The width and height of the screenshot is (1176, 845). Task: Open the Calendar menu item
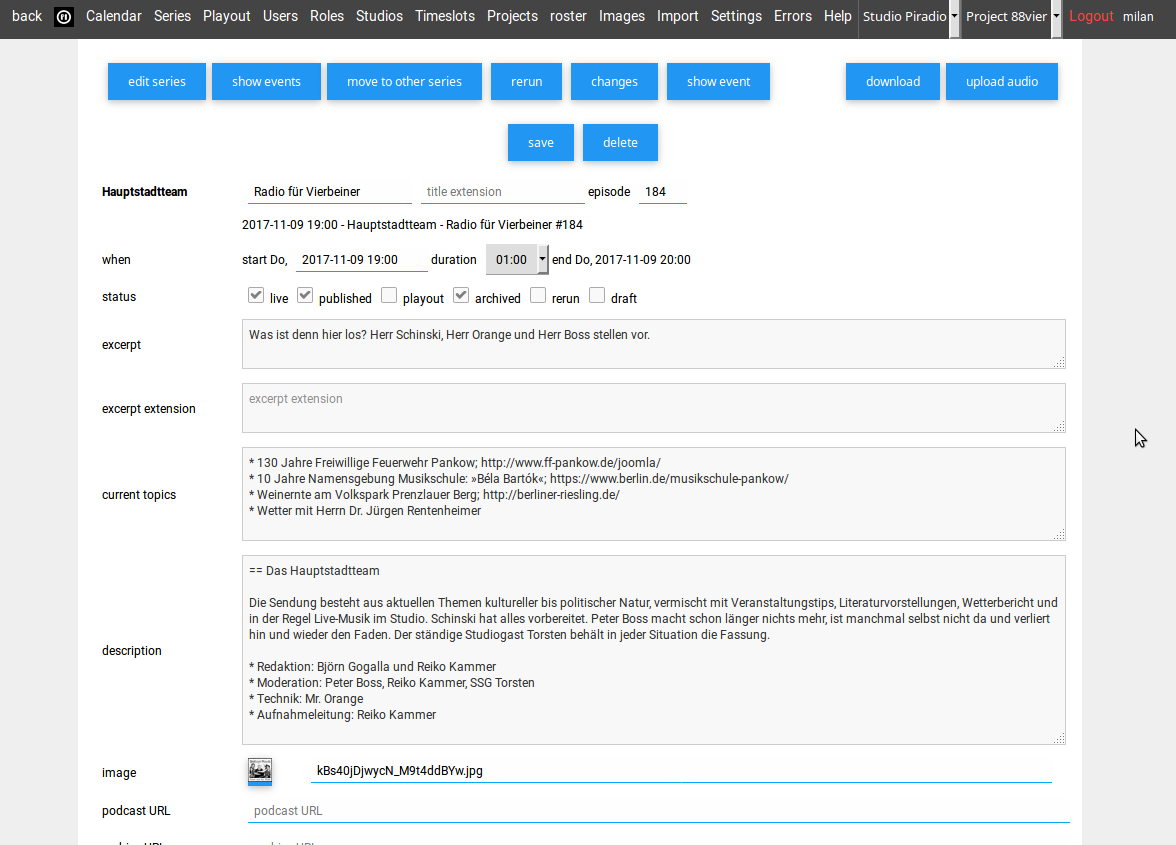(114, 17)
